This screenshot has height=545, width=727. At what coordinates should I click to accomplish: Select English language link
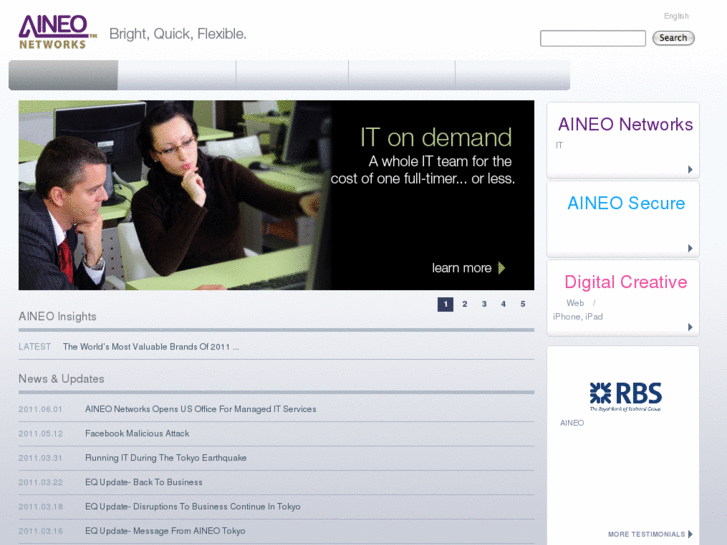(x=676, y=16)
